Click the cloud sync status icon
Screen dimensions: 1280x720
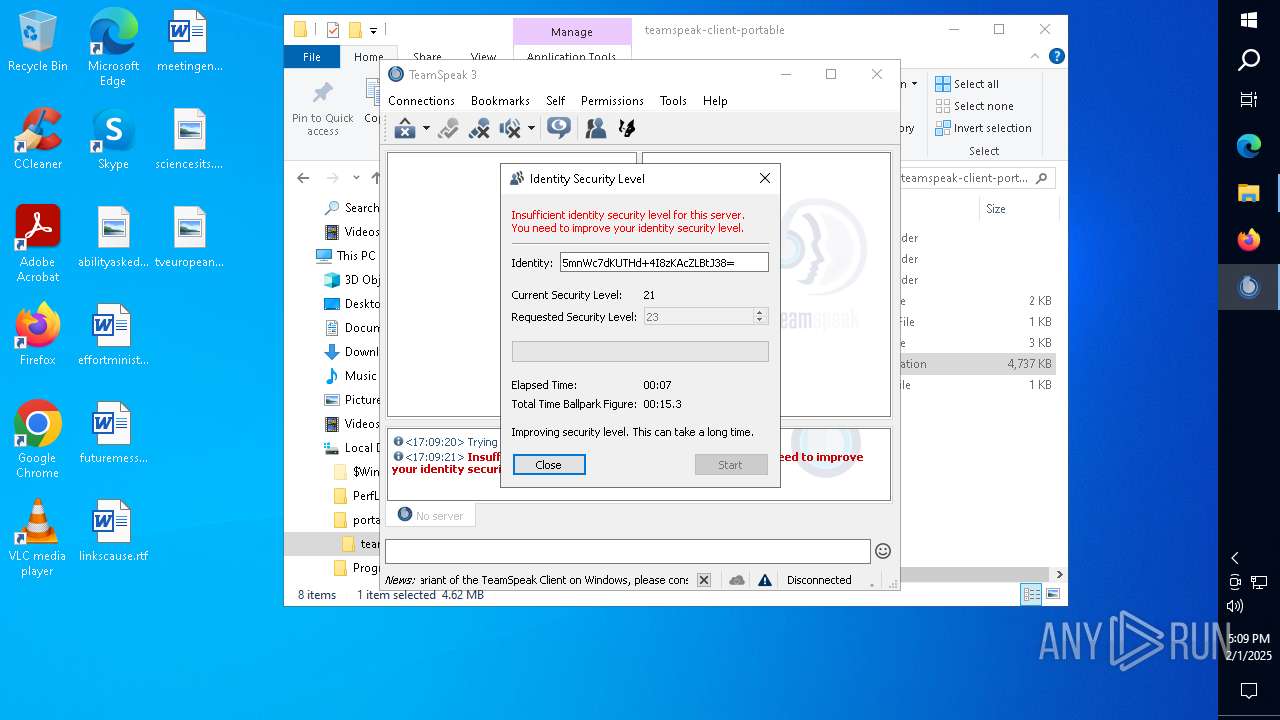[x=737, y=580]
